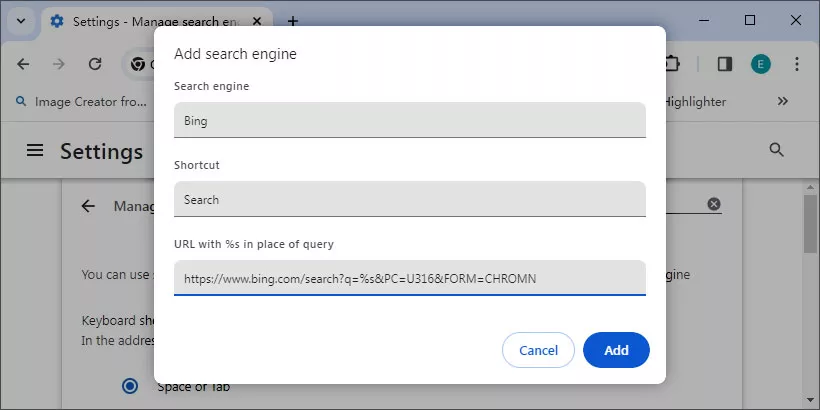This screenshot has width=820, height=410.
Task: Click the Add button in the dialog
Action: pos(616,350)
